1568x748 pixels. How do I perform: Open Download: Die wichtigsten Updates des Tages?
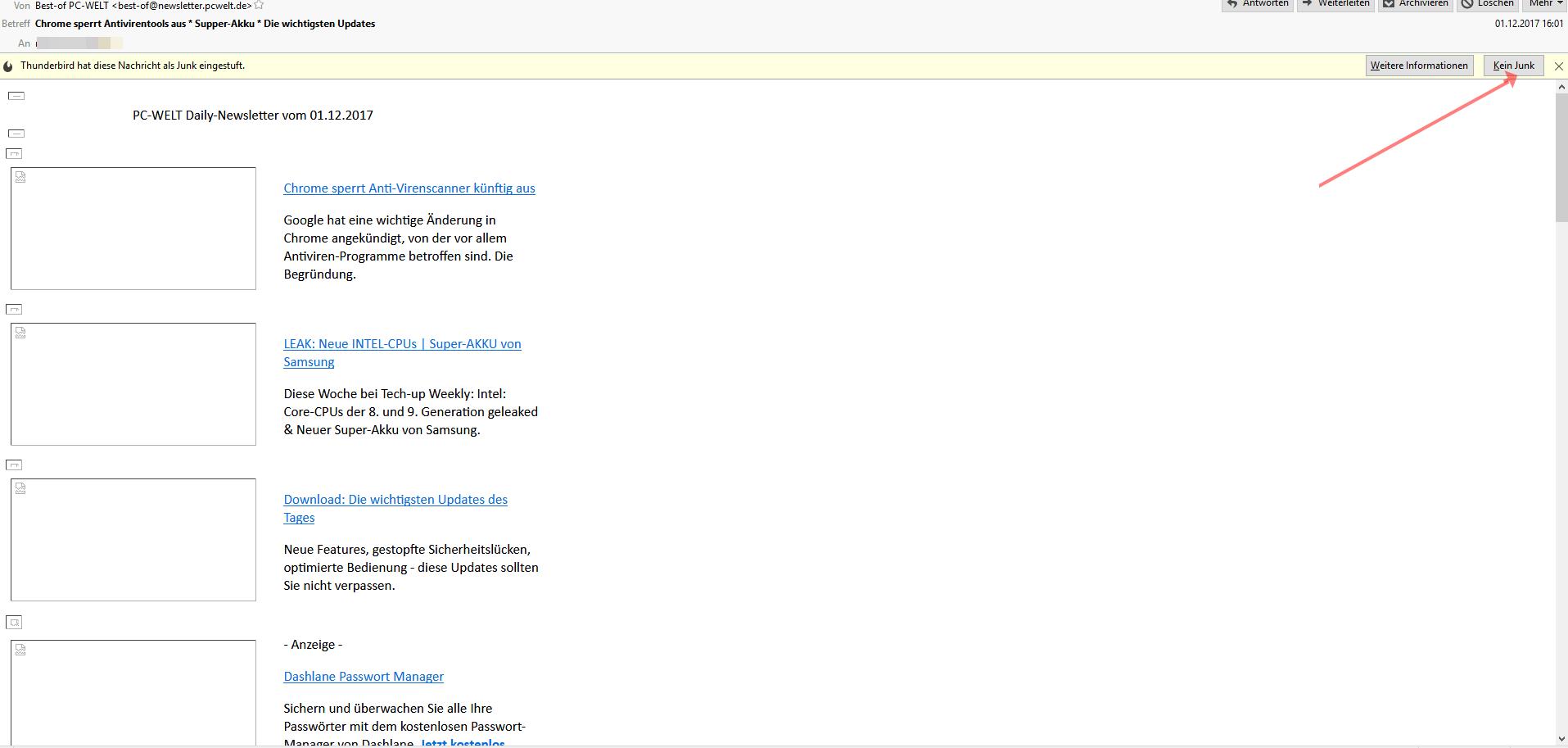395,509
